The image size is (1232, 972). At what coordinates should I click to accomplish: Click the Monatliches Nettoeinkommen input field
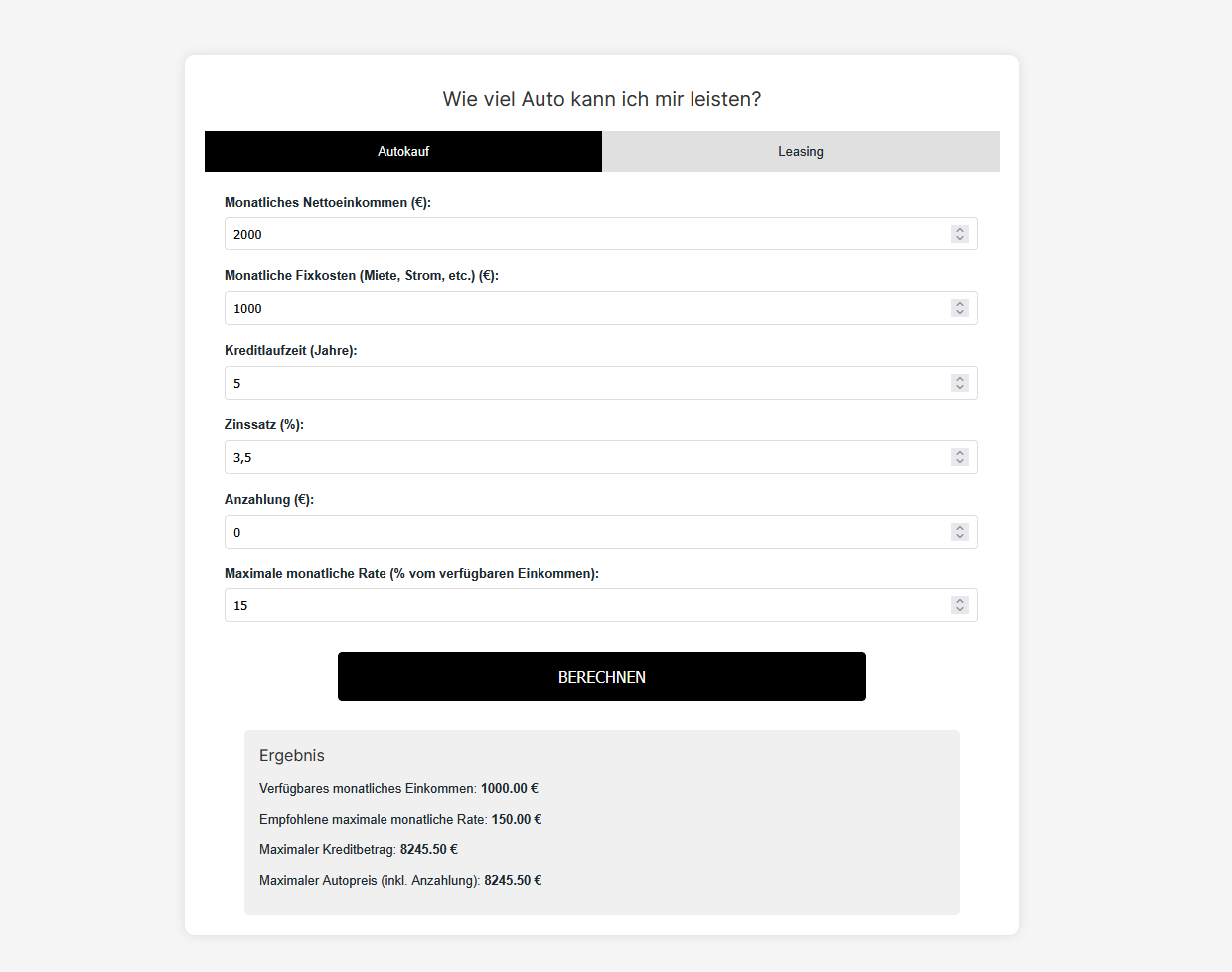click(x=586, y=235)
